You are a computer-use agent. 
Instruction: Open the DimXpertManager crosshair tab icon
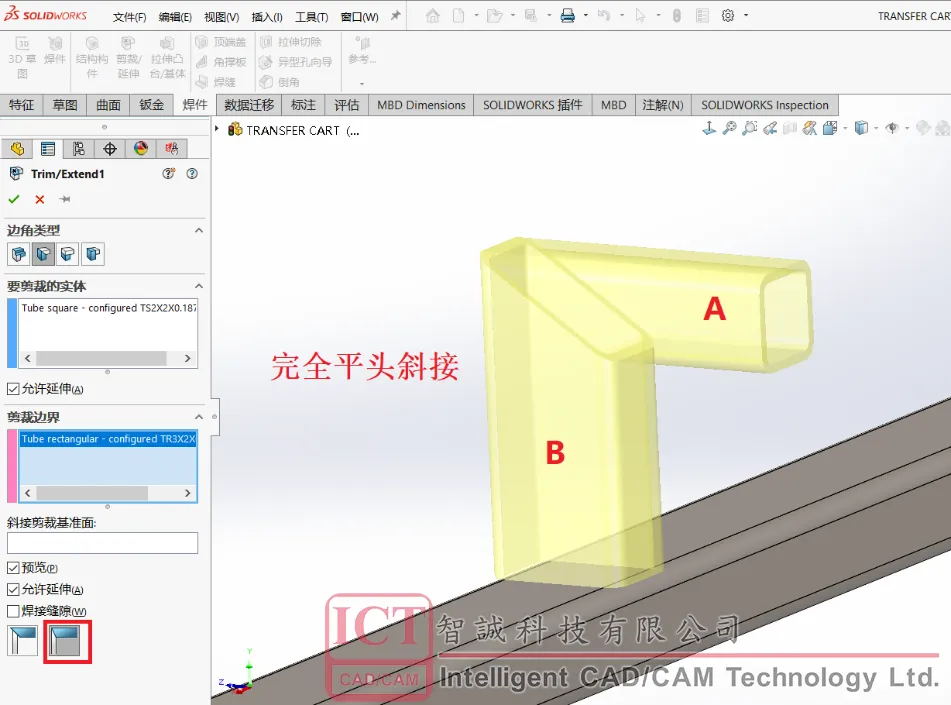click(110, 149)
